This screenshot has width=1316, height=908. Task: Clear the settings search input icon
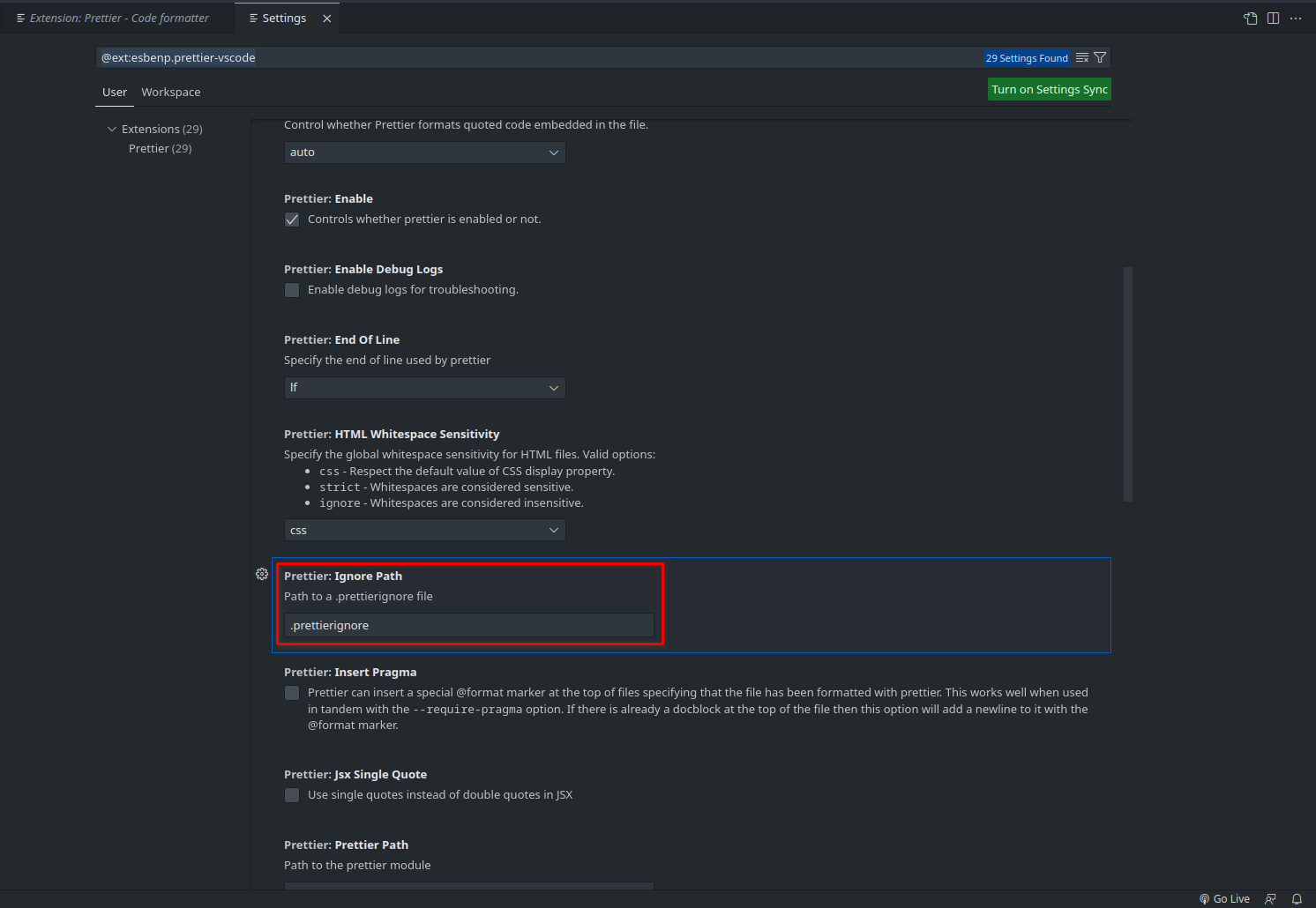pos(1082,57)
